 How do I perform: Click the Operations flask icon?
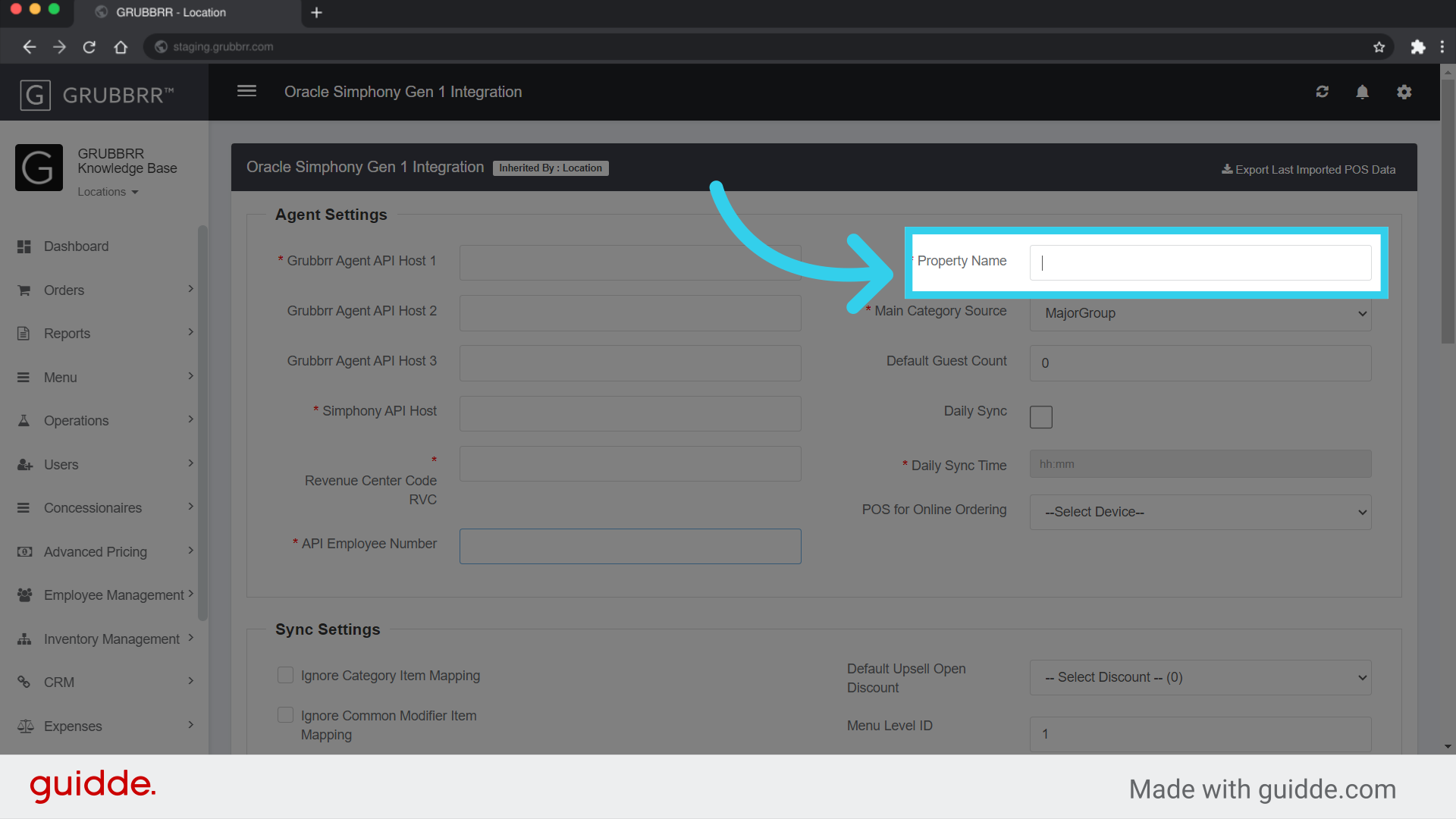click(x=24, y=421)
